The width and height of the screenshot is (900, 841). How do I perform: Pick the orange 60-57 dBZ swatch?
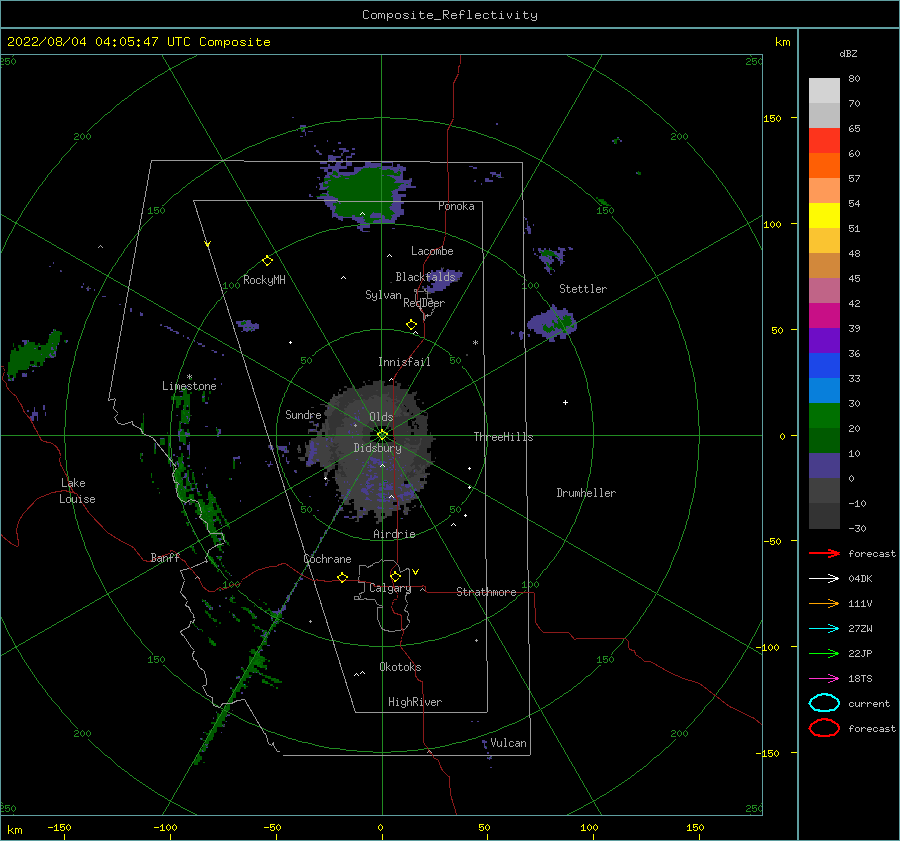pyautogui.click(x=824, y=165)
